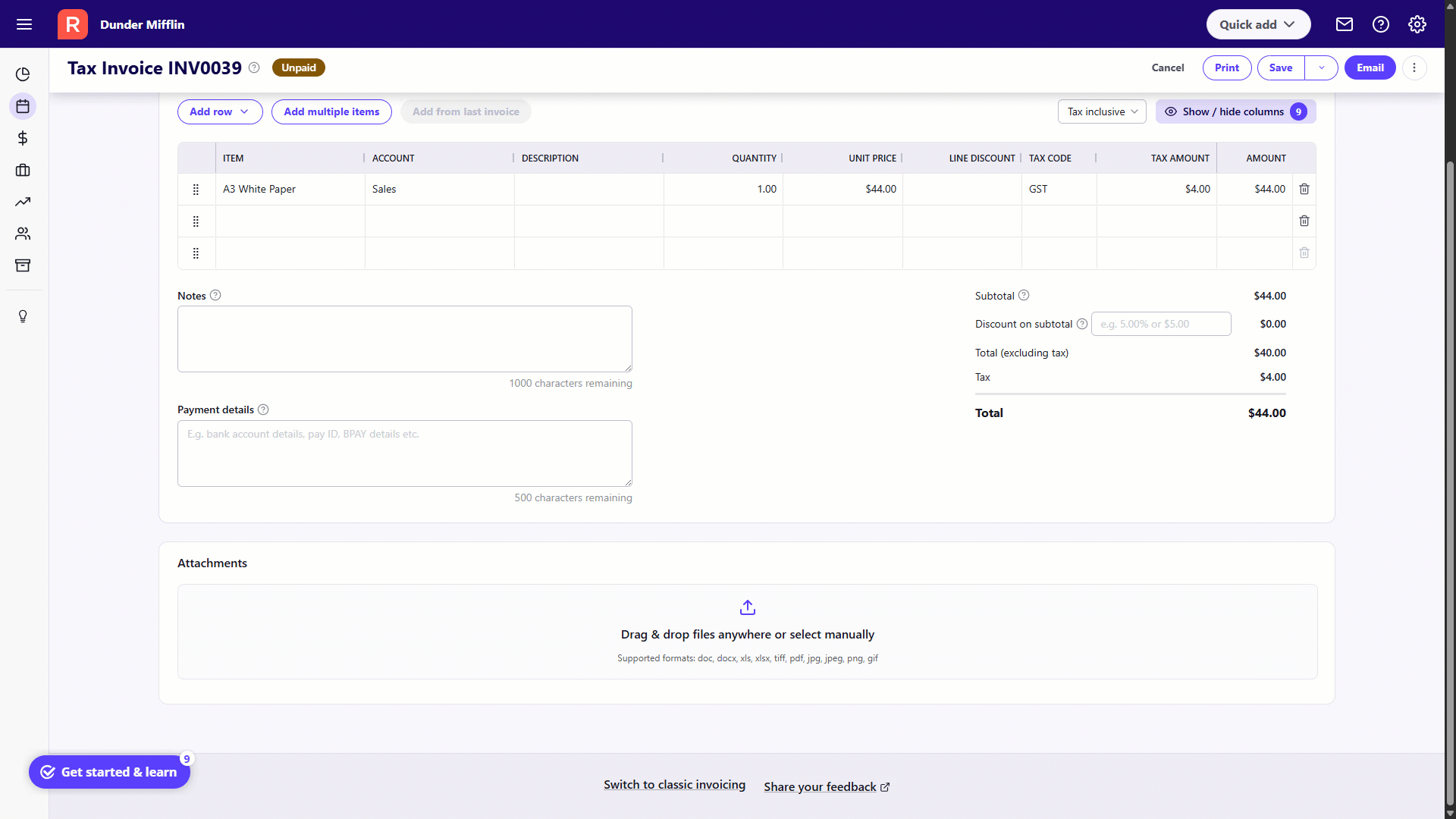
Task: Click the upload icon in Attachments
Action: click(x=748, y=607)
